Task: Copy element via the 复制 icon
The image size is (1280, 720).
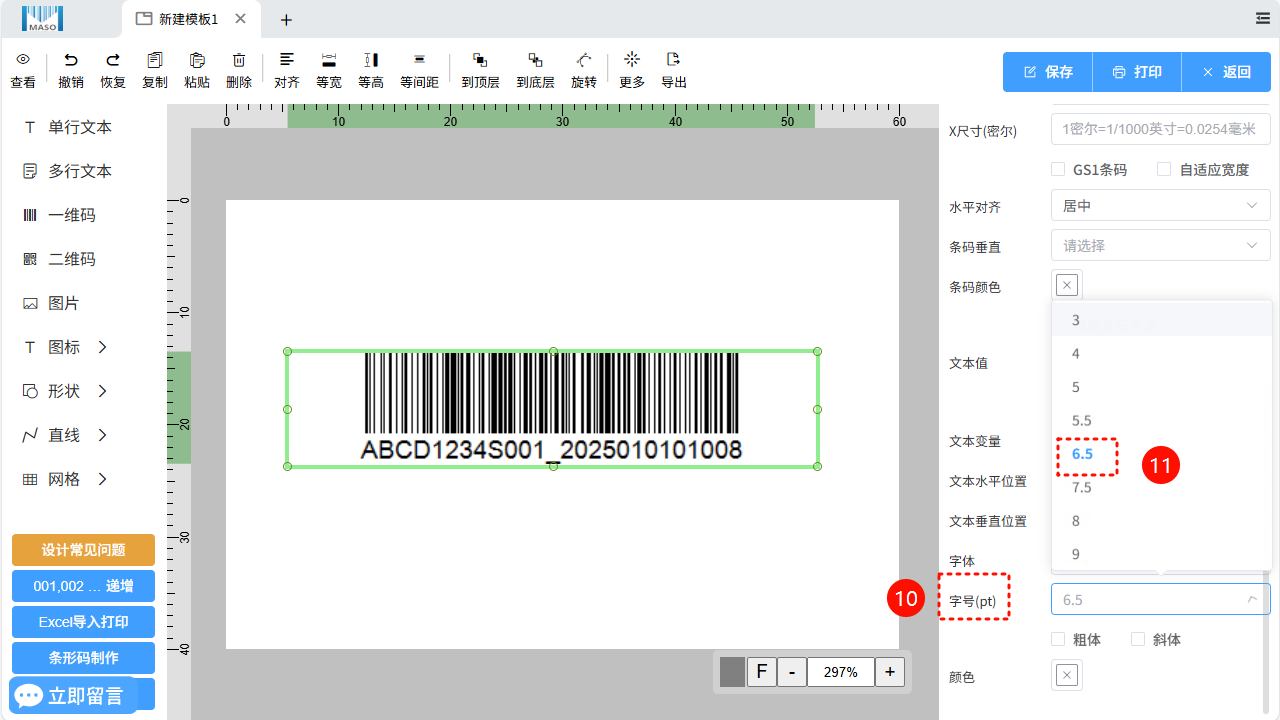Action: pyautogui.click(x=155, y=60)
